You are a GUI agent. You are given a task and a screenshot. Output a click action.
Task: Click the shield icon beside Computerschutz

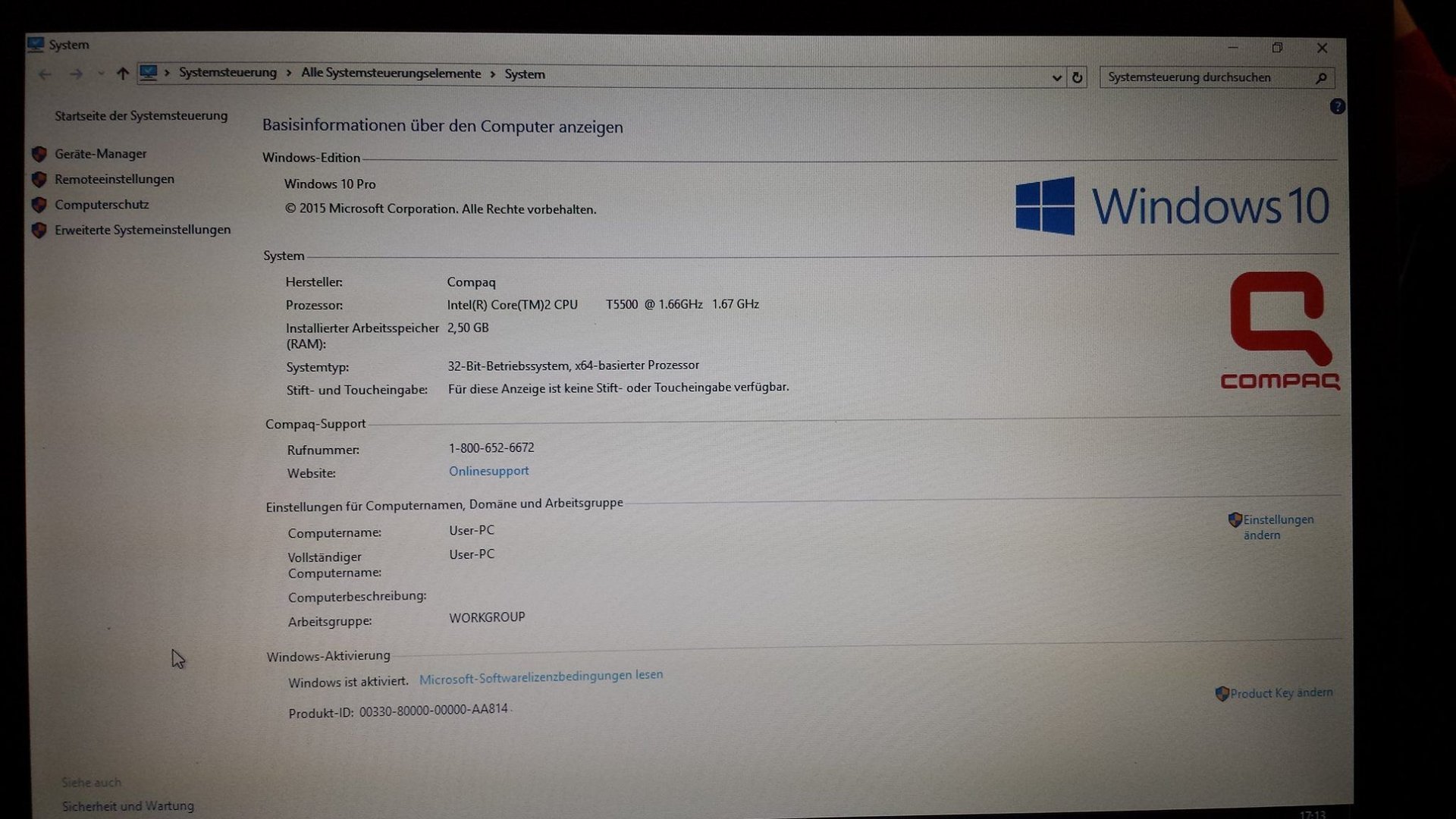pos(39,205)
